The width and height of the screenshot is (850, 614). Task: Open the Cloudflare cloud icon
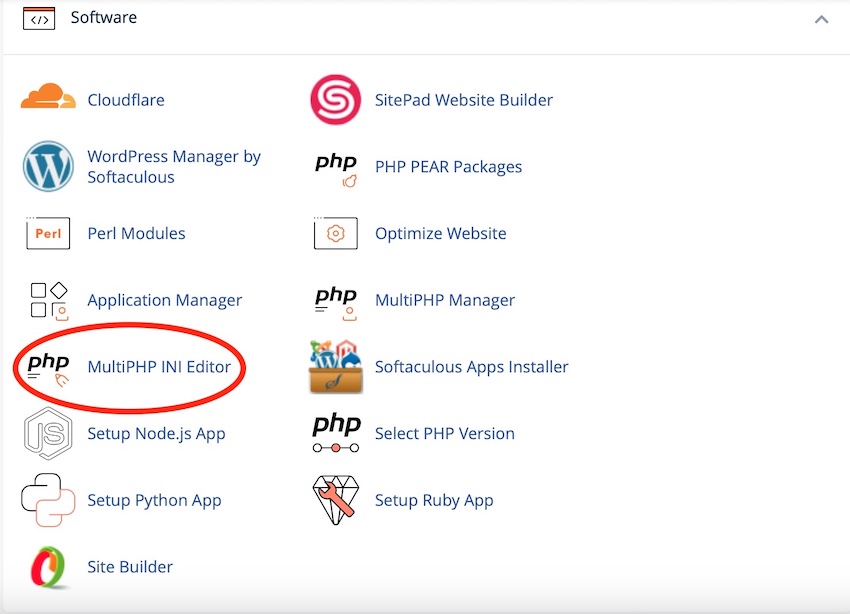(48, 97)
